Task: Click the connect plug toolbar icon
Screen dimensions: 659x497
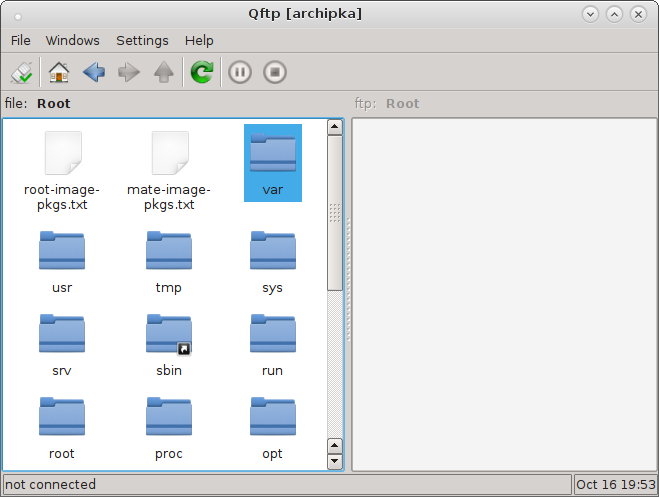Action: point(21,72)
